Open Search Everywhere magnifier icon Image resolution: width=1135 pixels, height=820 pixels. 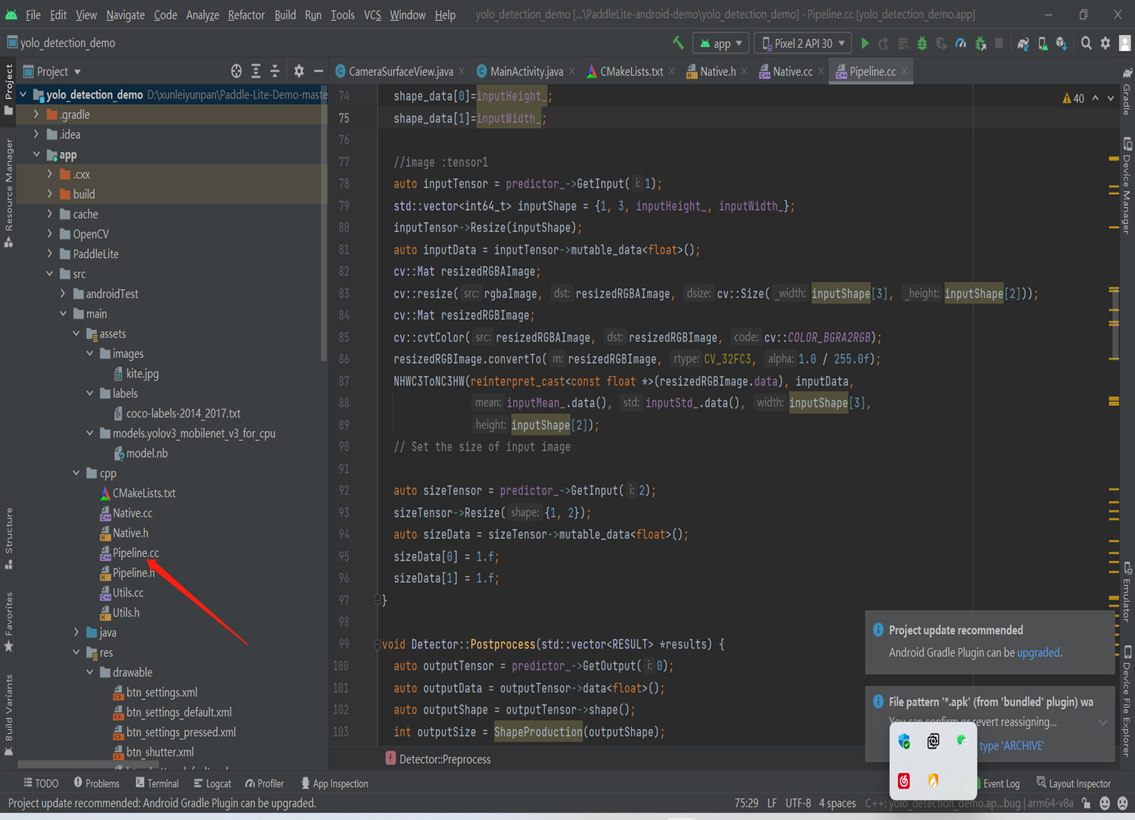tap(1086, 43)
